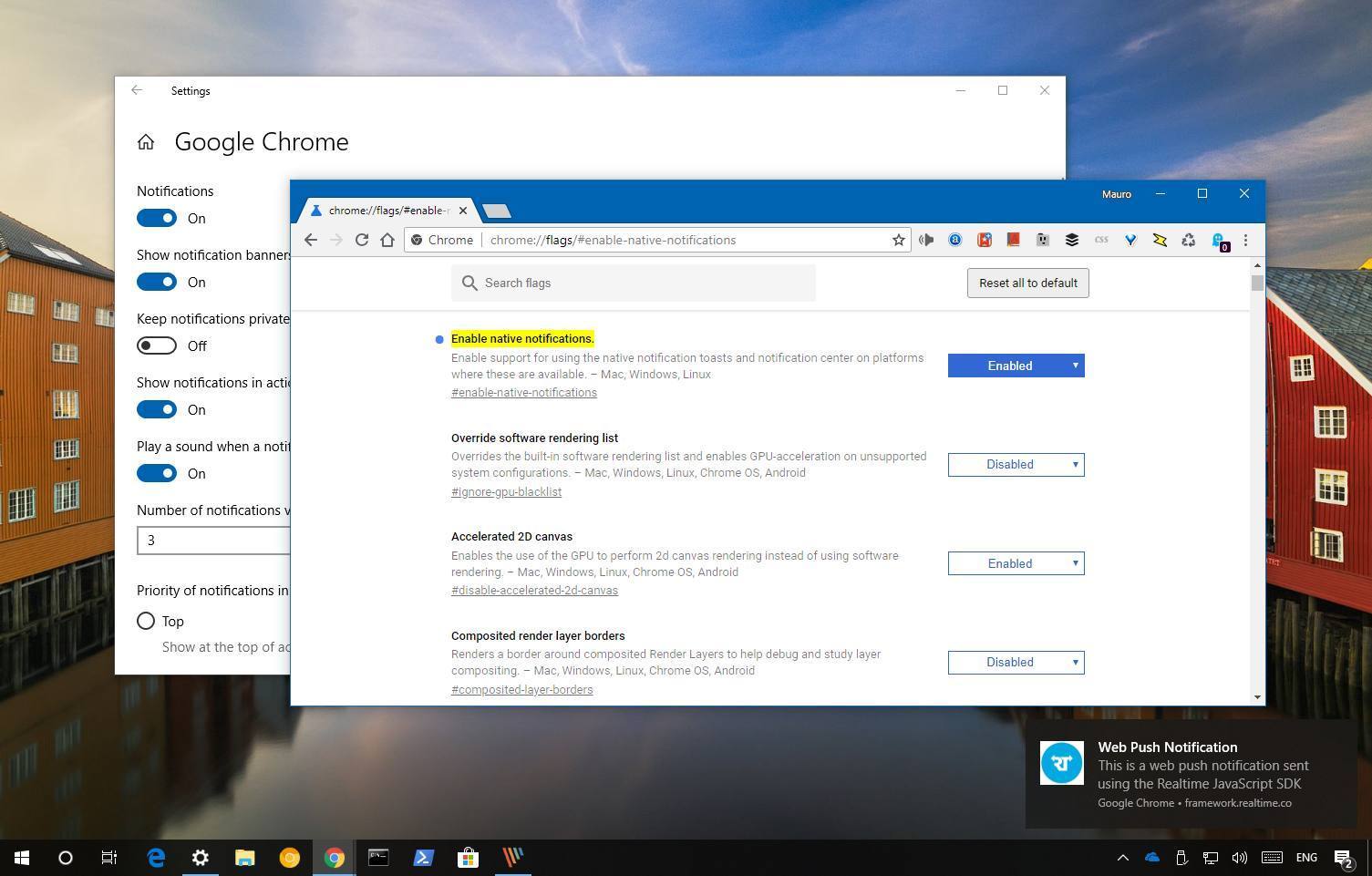This screenshot has width=1372, height=876.
Task: Click Mauro profile button in Chrome
Action: click(1117, 194)
